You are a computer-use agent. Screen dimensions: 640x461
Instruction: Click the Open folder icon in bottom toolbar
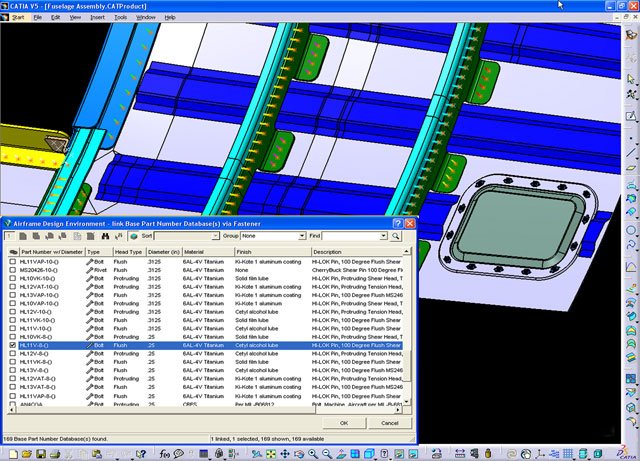[x=27, y=454]
